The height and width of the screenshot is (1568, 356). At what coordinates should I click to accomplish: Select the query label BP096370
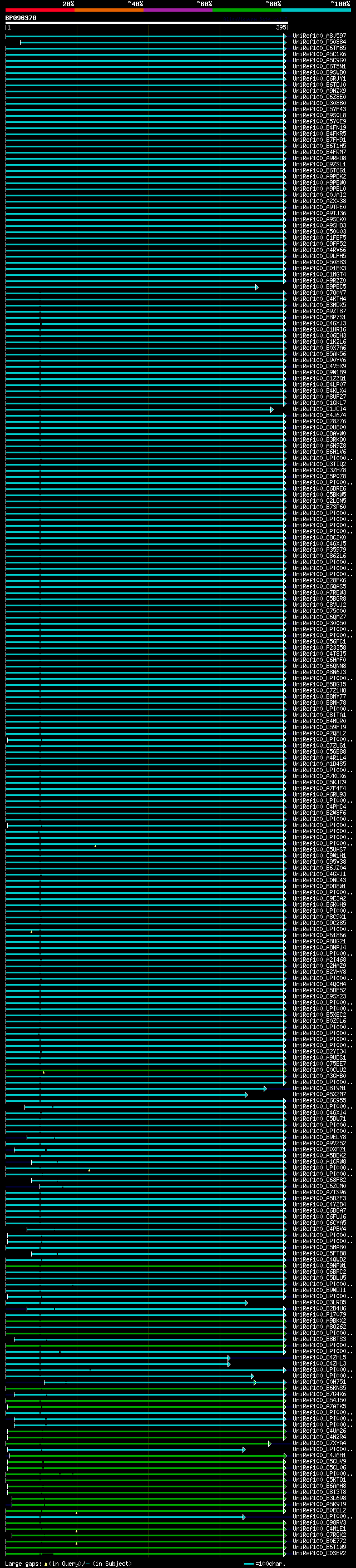pyautogui.click(x=21, y=18)
